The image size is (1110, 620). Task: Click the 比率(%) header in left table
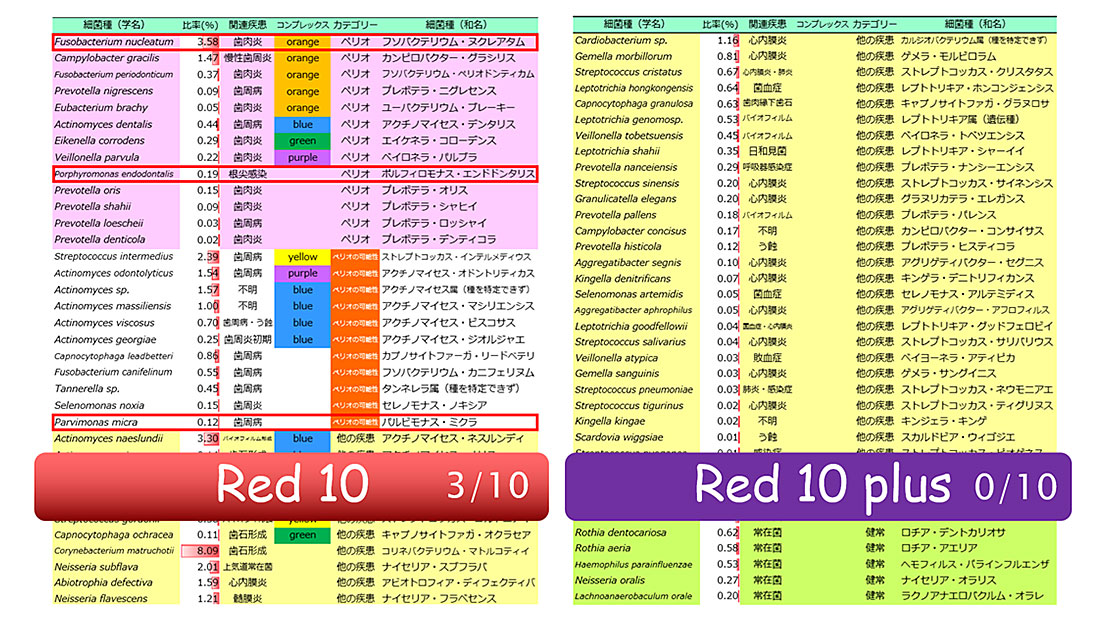tap(200, 25)
